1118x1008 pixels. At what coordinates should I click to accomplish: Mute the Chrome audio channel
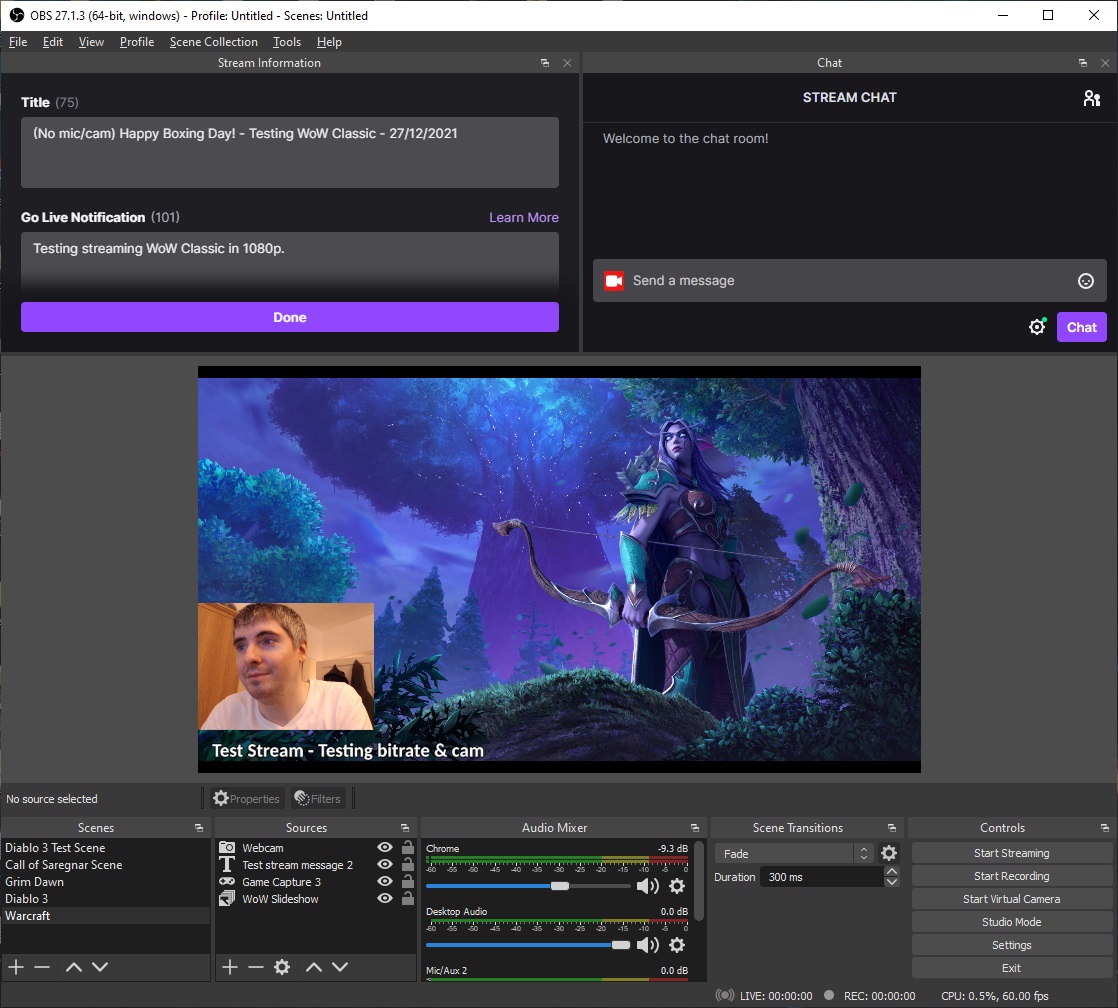pyautogui.click(x=647, y=886)
